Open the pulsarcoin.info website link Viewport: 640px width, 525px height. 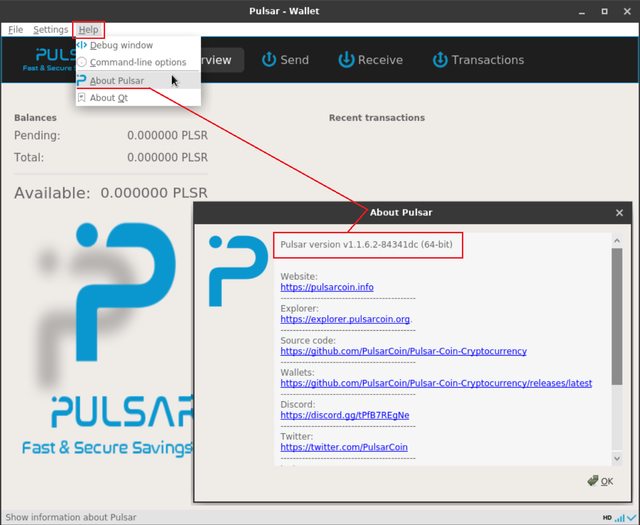point(327,287)
